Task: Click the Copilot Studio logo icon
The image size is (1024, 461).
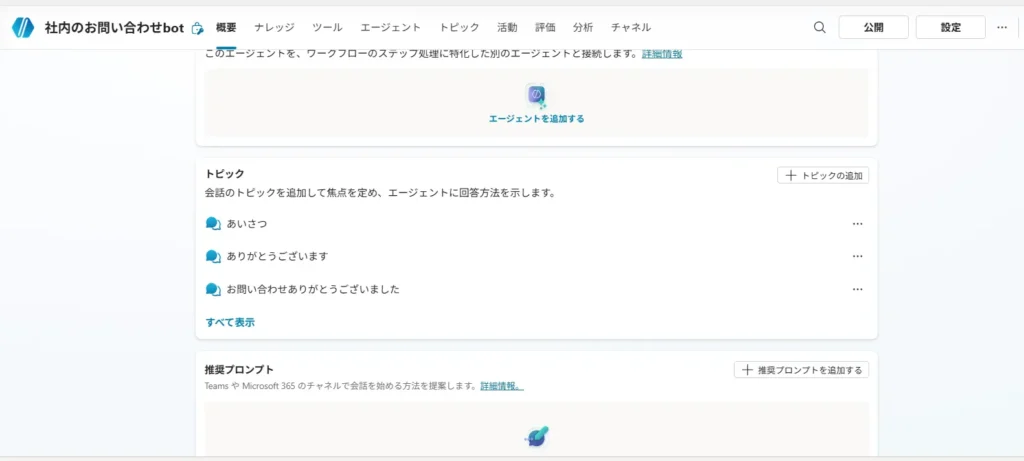Action: point(22,28)
